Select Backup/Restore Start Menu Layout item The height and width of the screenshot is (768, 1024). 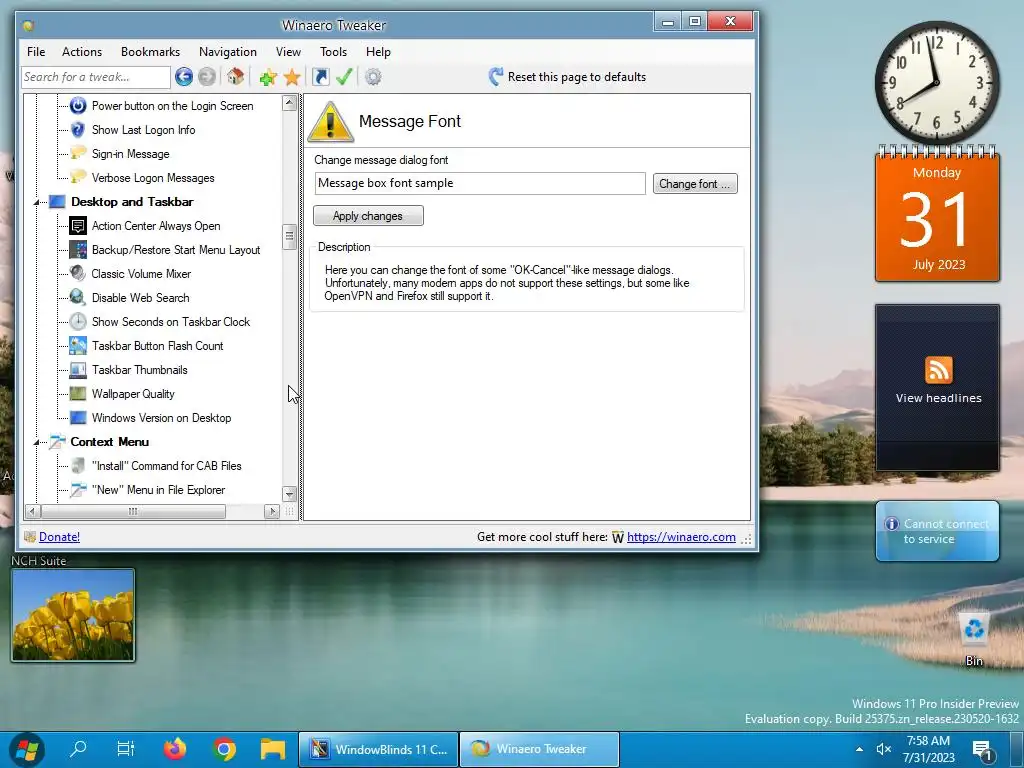[x=176, y=250]
